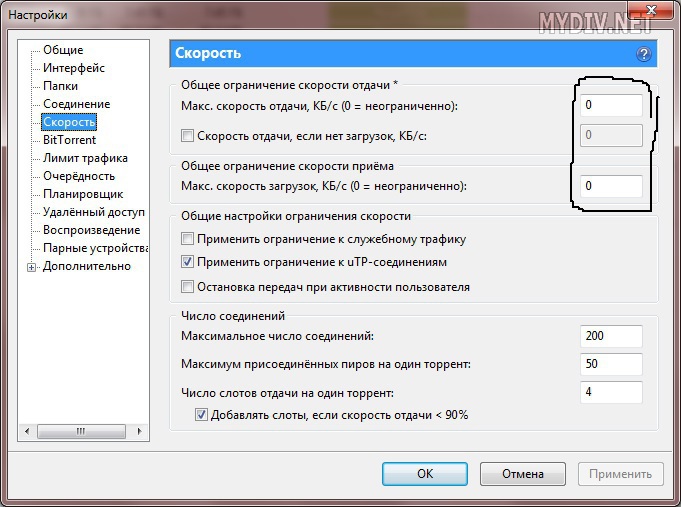Enable Скорость отдачи, если нет загрузок checkbox
The image size is (681, 507).
point(187,136)
